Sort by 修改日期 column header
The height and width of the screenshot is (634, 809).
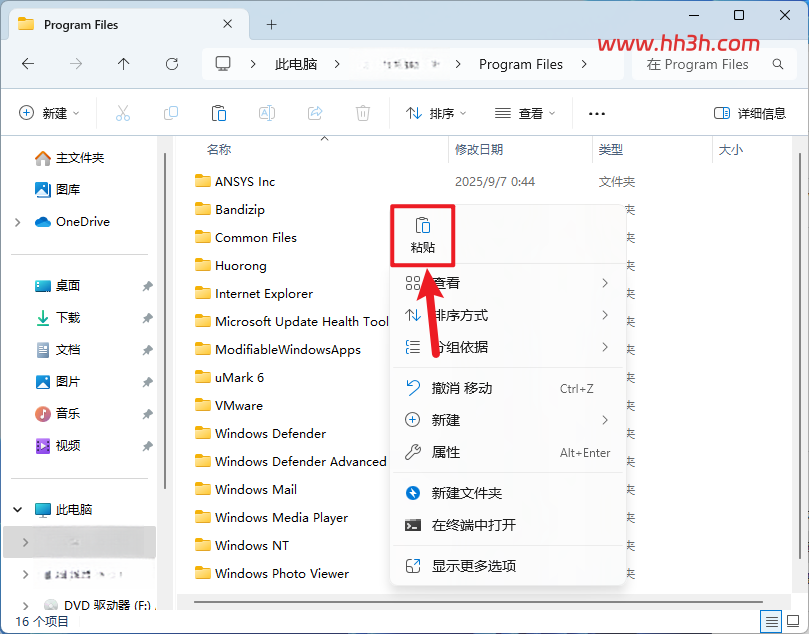479,150
